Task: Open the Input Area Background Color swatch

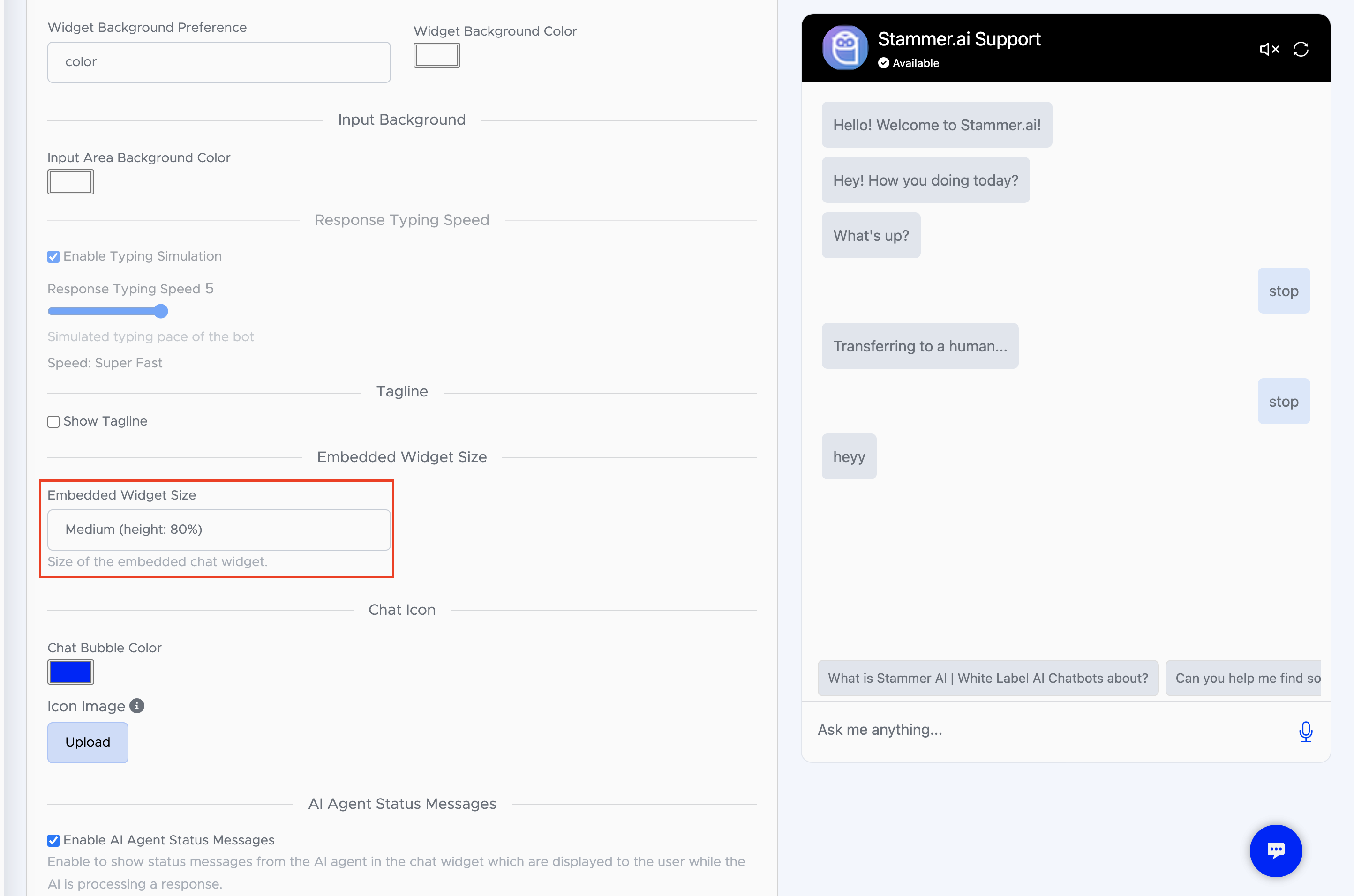Action: pyautogui.click(x=70, y=182)
